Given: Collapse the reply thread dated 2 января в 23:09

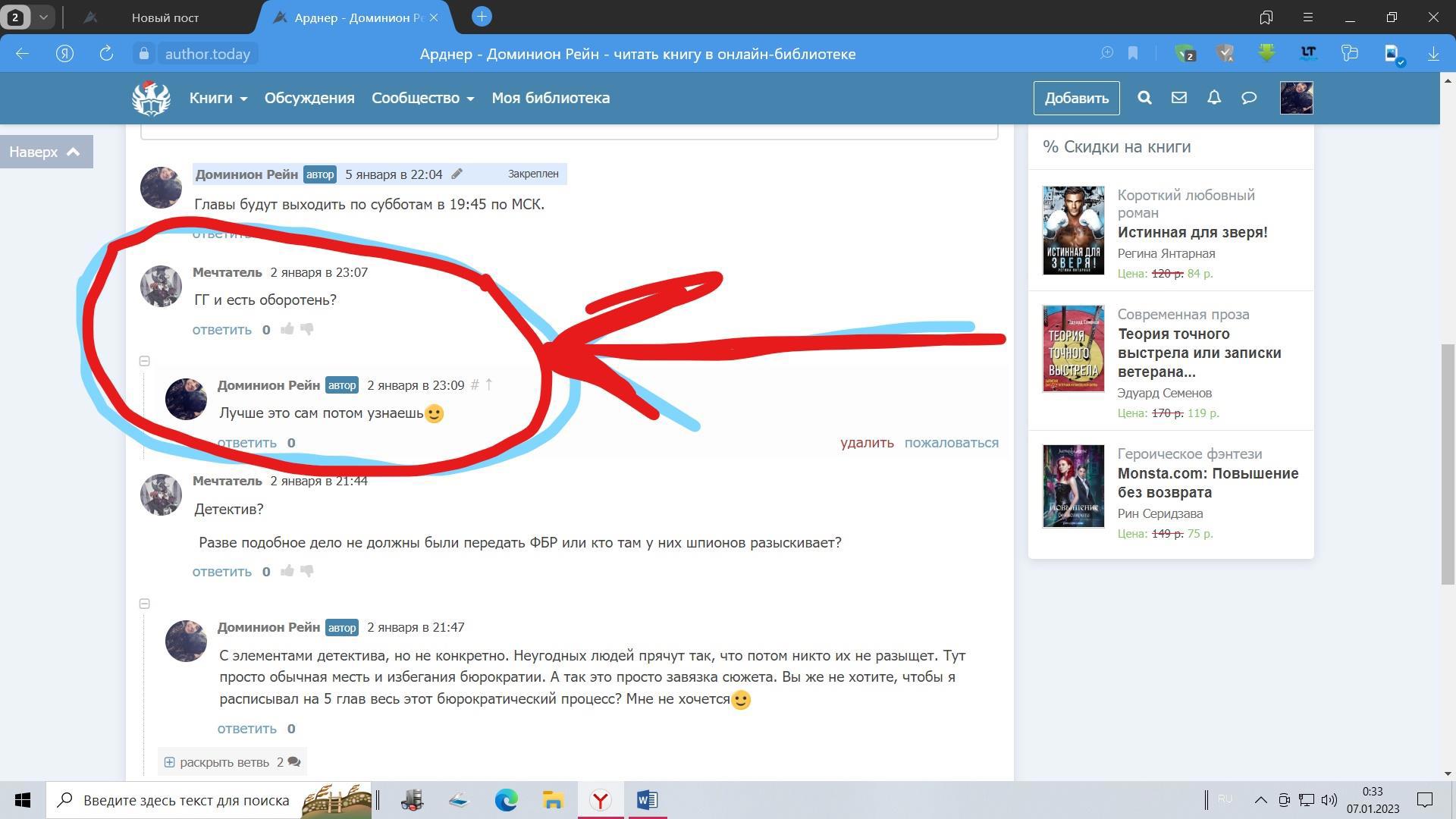Looking at the screenshot, I should pyautogui.click(x=145, y=361).
